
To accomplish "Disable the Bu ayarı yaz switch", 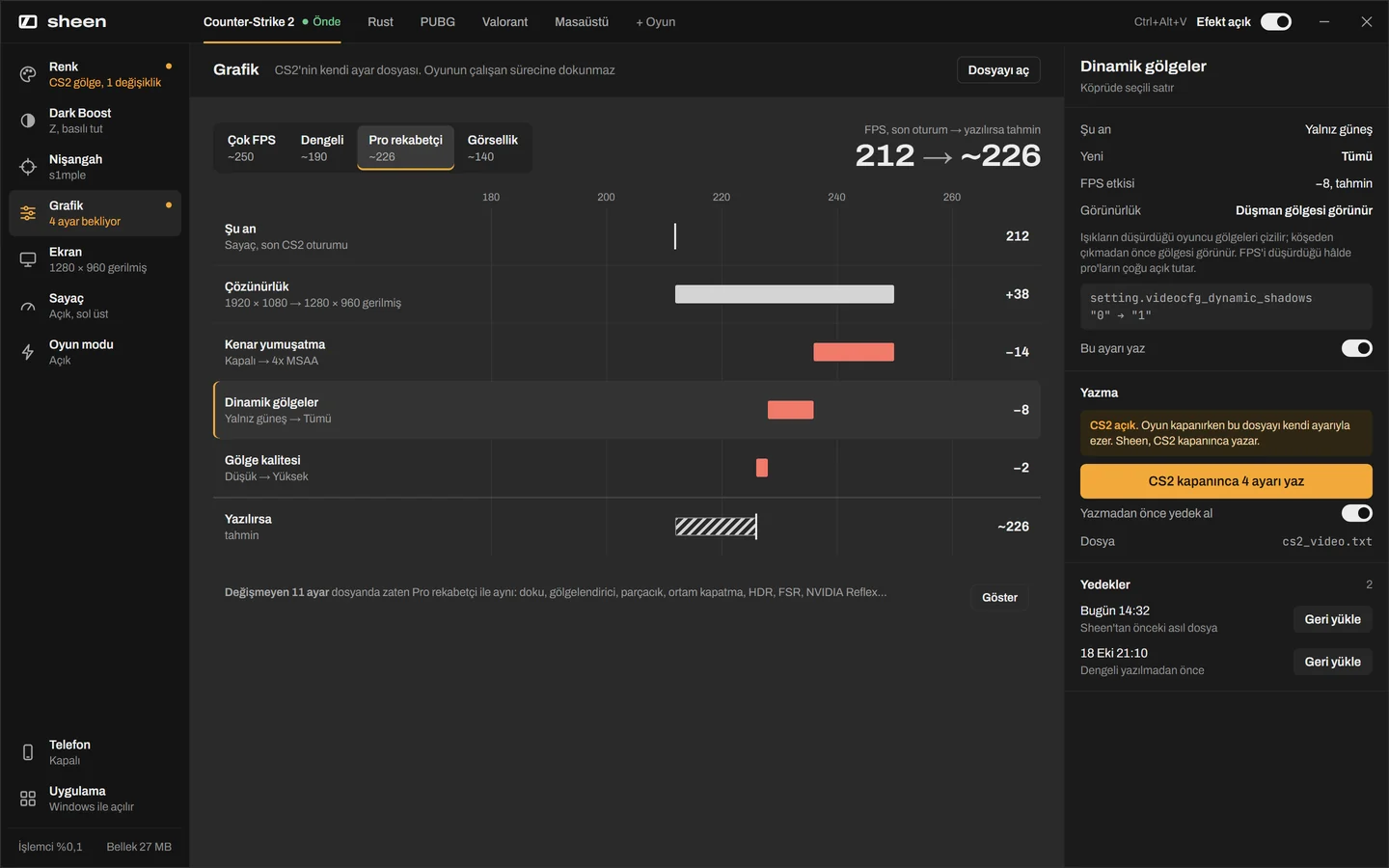I will pos(1357,348).
